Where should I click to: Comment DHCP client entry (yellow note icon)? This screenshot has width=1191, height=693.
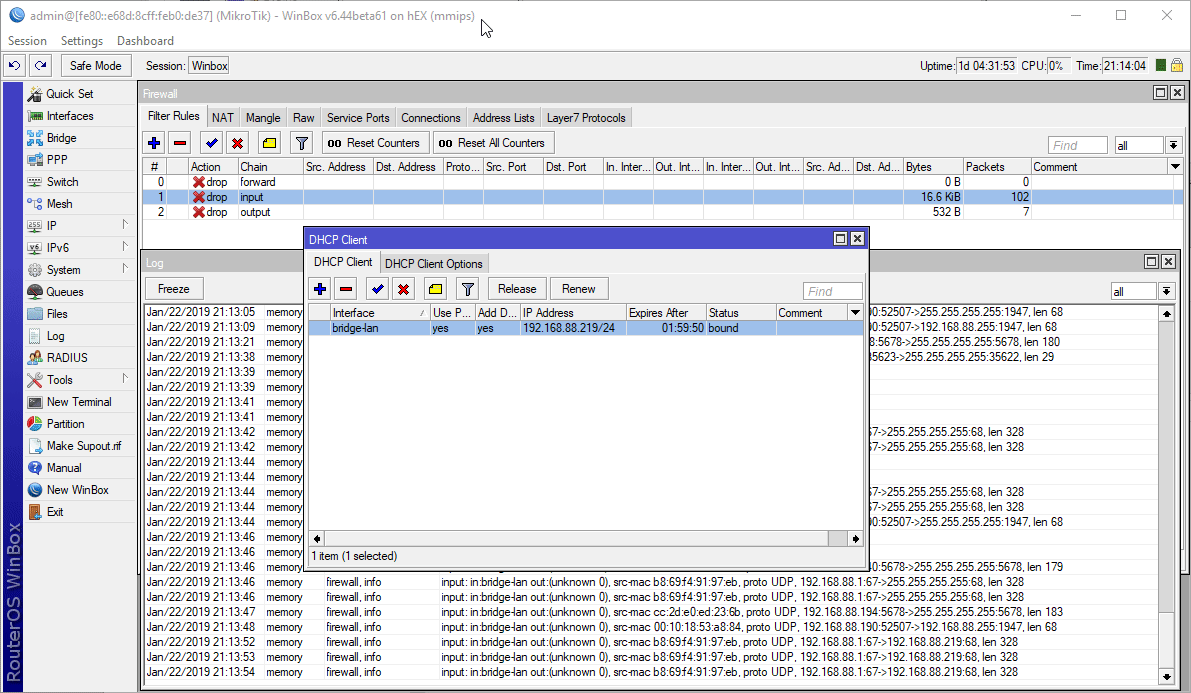(435, 290)
